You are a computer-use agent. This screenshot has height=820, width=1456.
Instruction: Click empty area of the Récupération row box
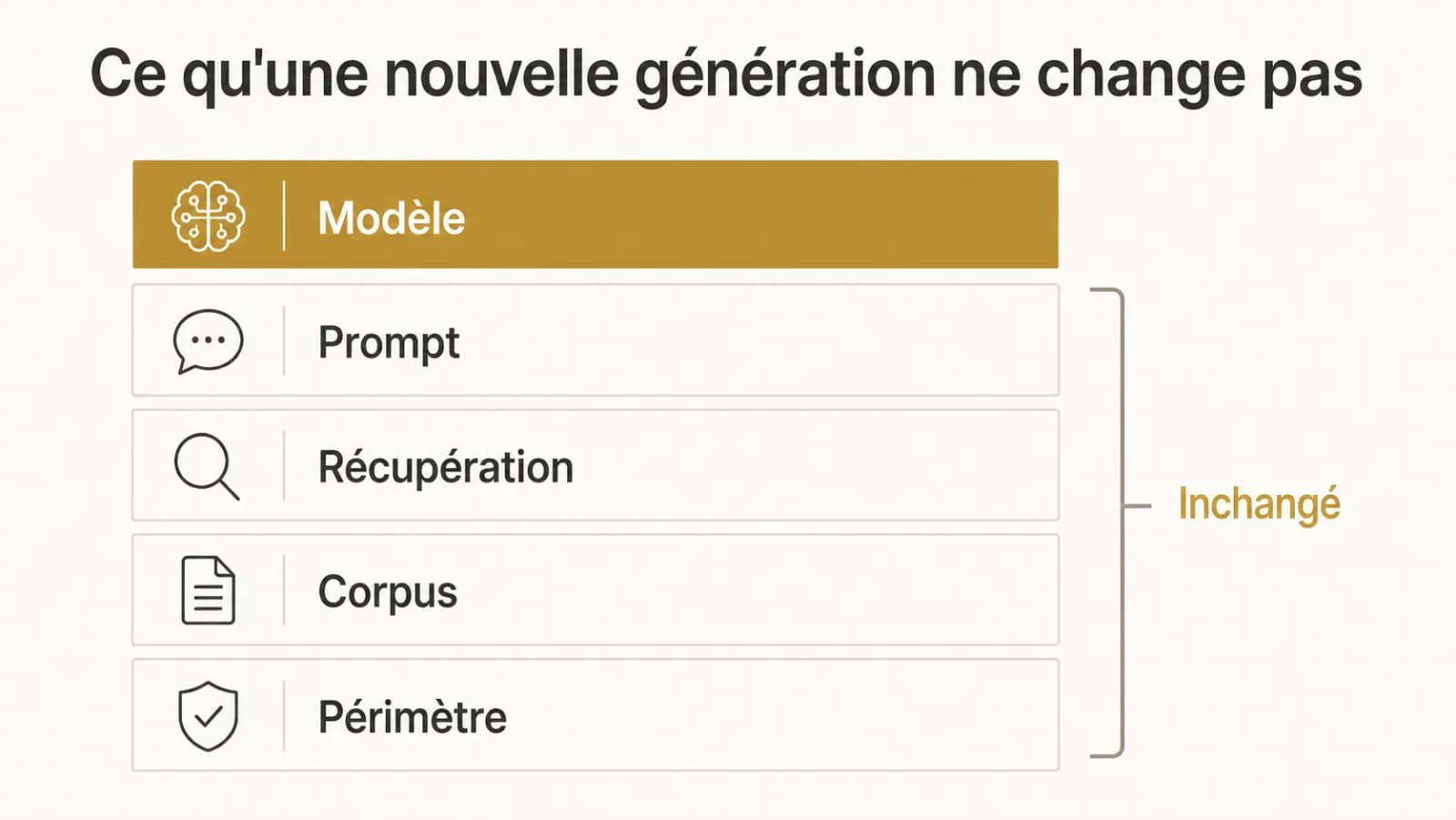(810, 465)
